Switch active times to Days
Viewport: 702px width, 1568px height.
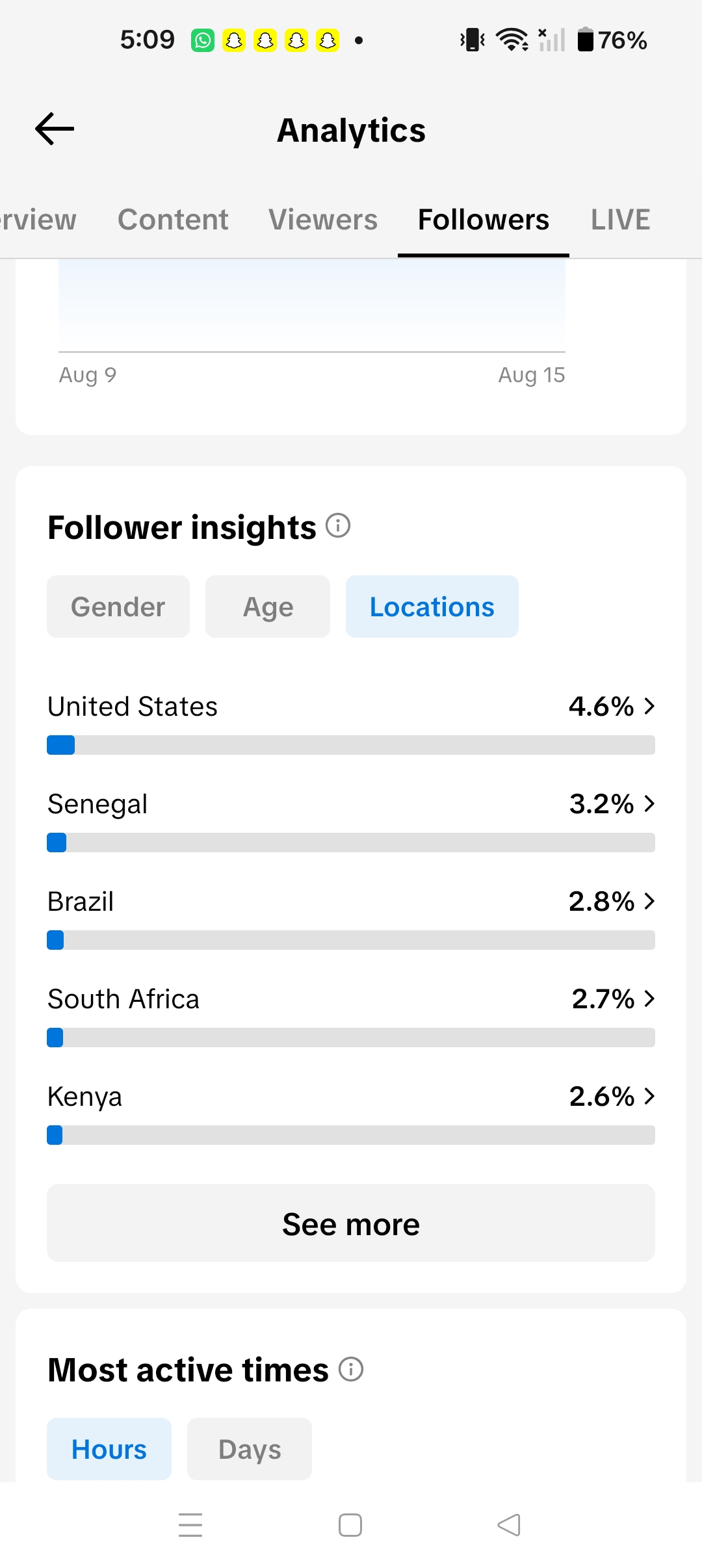(250, 1449)
